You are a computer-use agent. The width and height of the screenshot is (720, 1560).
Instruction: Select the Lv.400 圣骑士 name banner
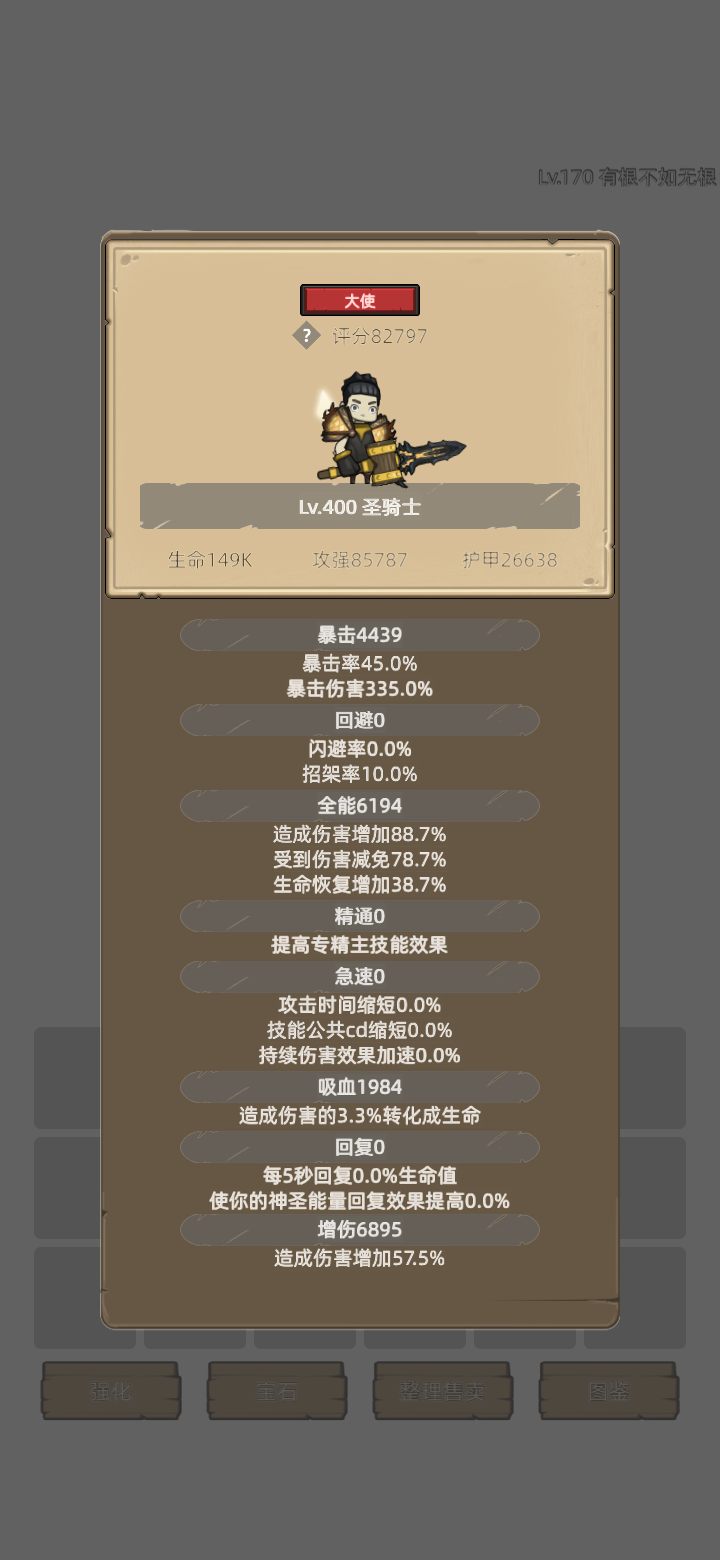360,507
